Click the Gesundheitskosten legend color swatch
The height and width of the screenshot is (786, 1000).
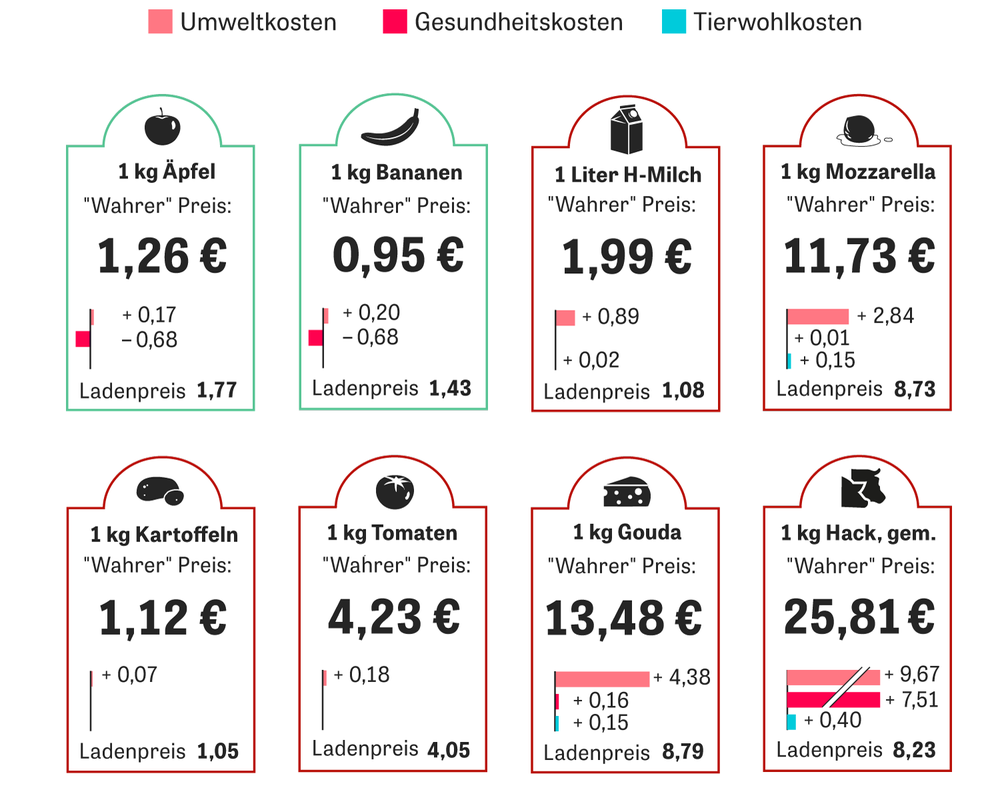(x=394, y=22)
